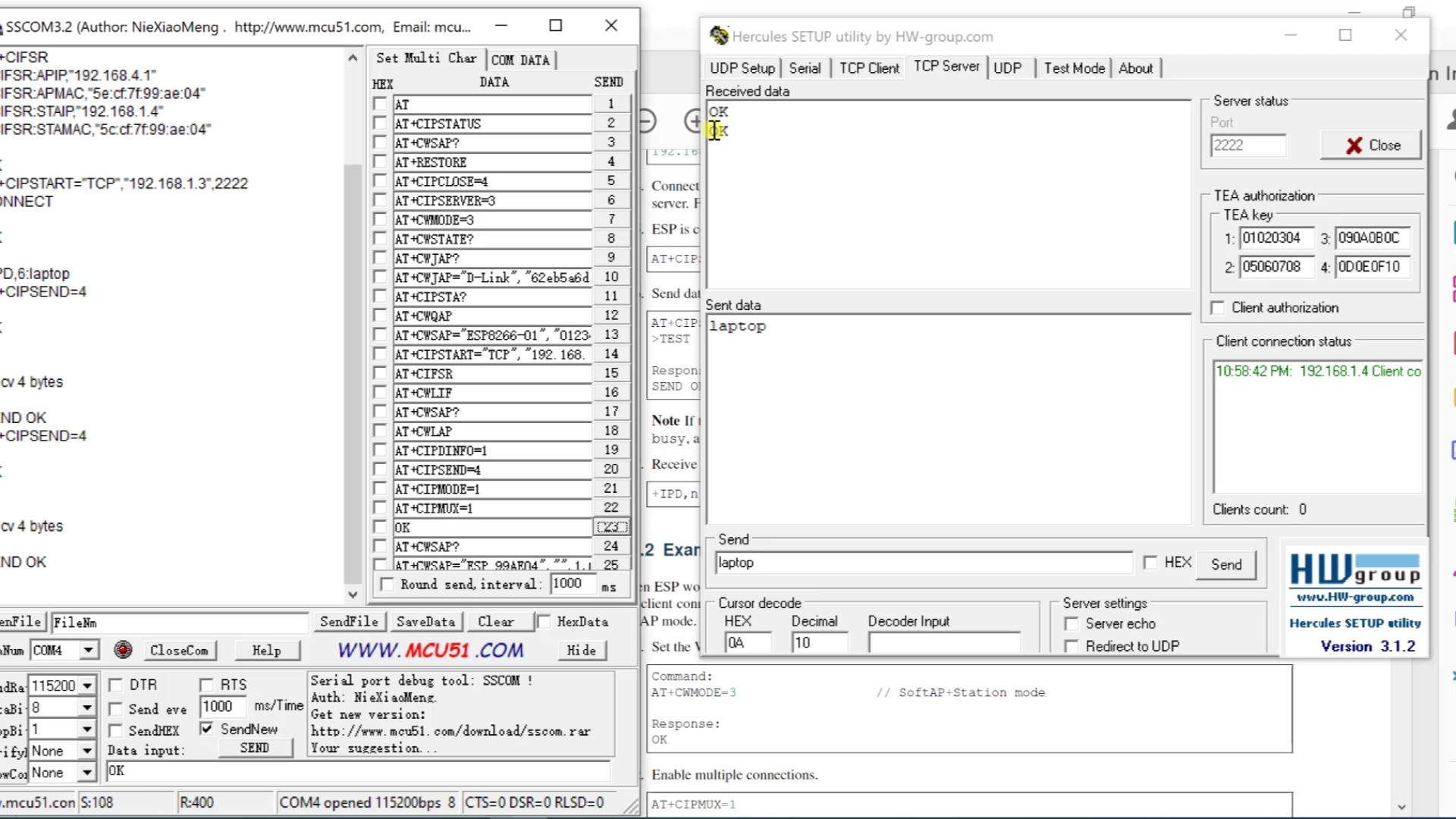Enable the Server echo checkbox
Image resolution: width=1456 pixels, height=819 pixels.
click(x=1072, y=623)
